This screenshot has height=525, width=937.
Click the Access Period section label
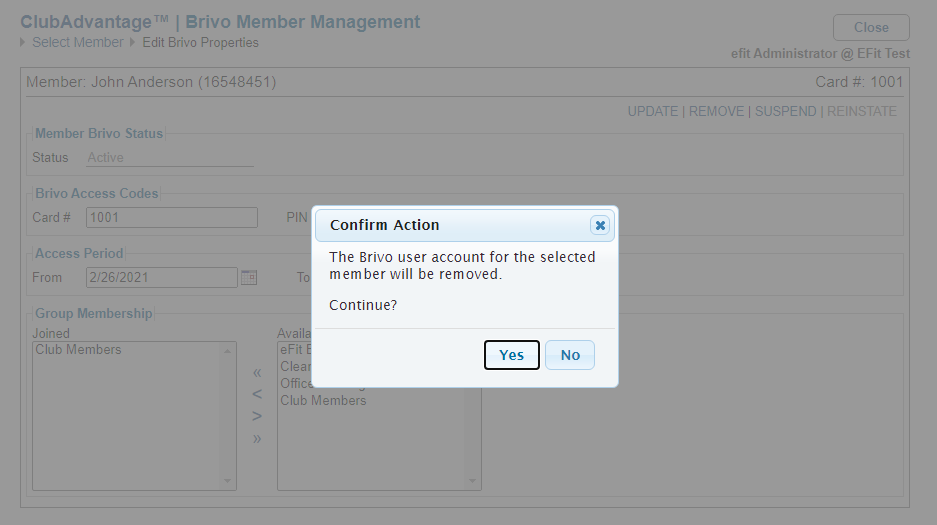79,253
